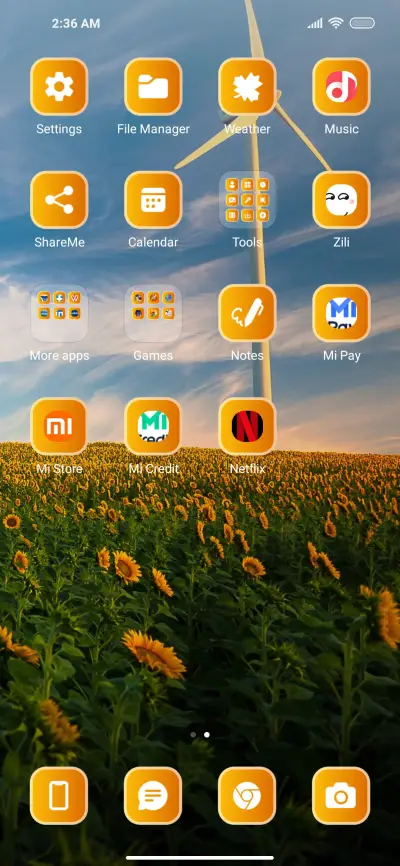
Task: Open the Phone dialer in dock
Action: tap(59, 796)
